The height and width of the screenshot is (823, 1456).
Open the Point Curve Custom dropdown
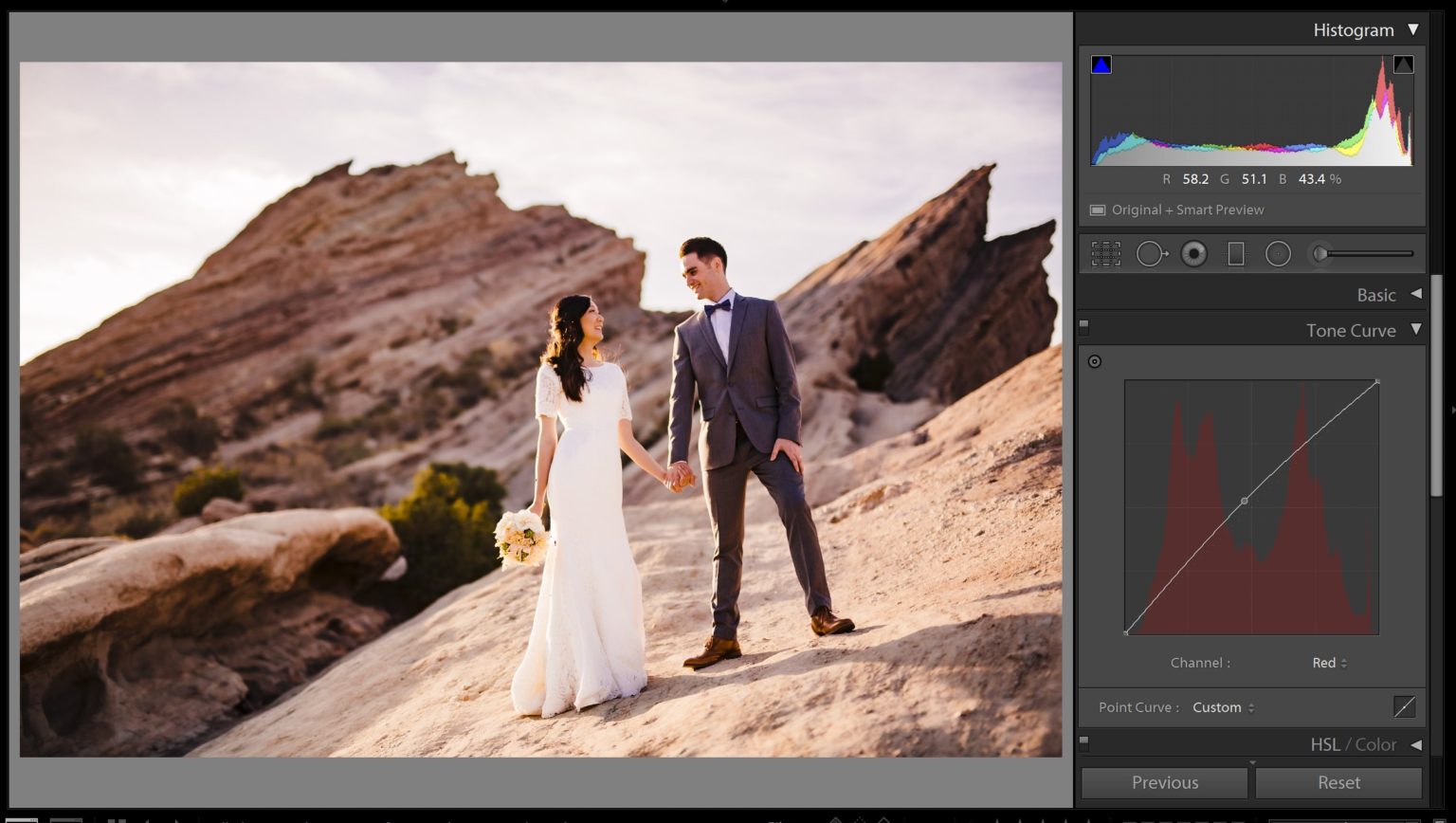click(1223, 707)
